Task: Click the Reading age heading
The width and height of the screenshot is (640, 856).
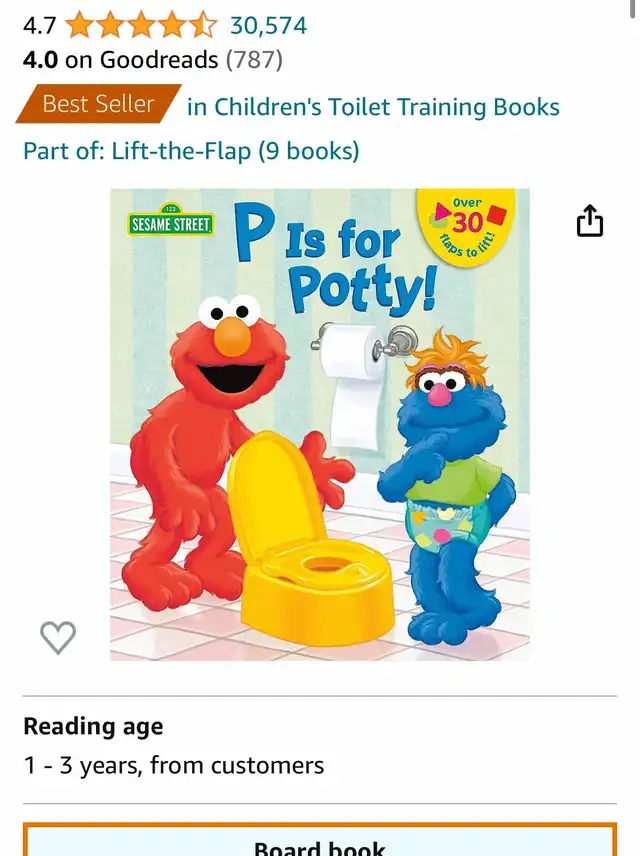Action: click(93, 727)
